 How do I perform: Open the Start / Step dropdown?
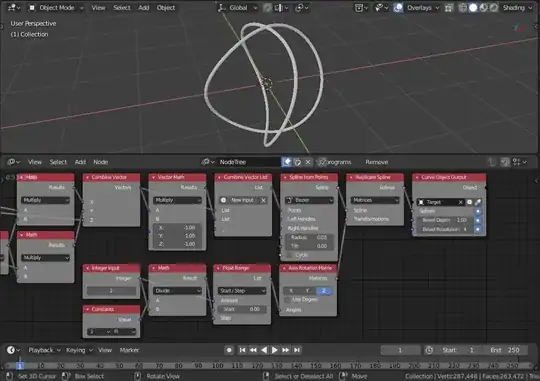coord(242,291)
